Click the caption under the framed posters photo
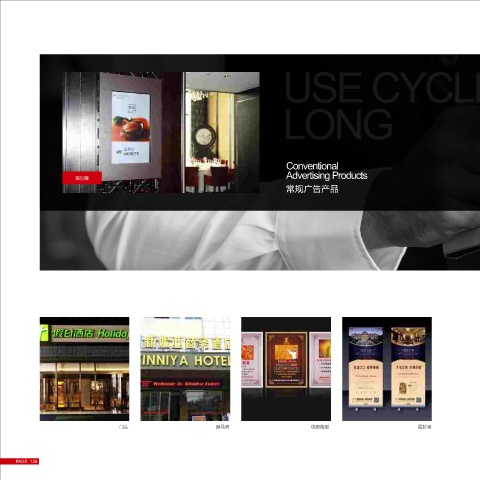 tap(320, 427)
